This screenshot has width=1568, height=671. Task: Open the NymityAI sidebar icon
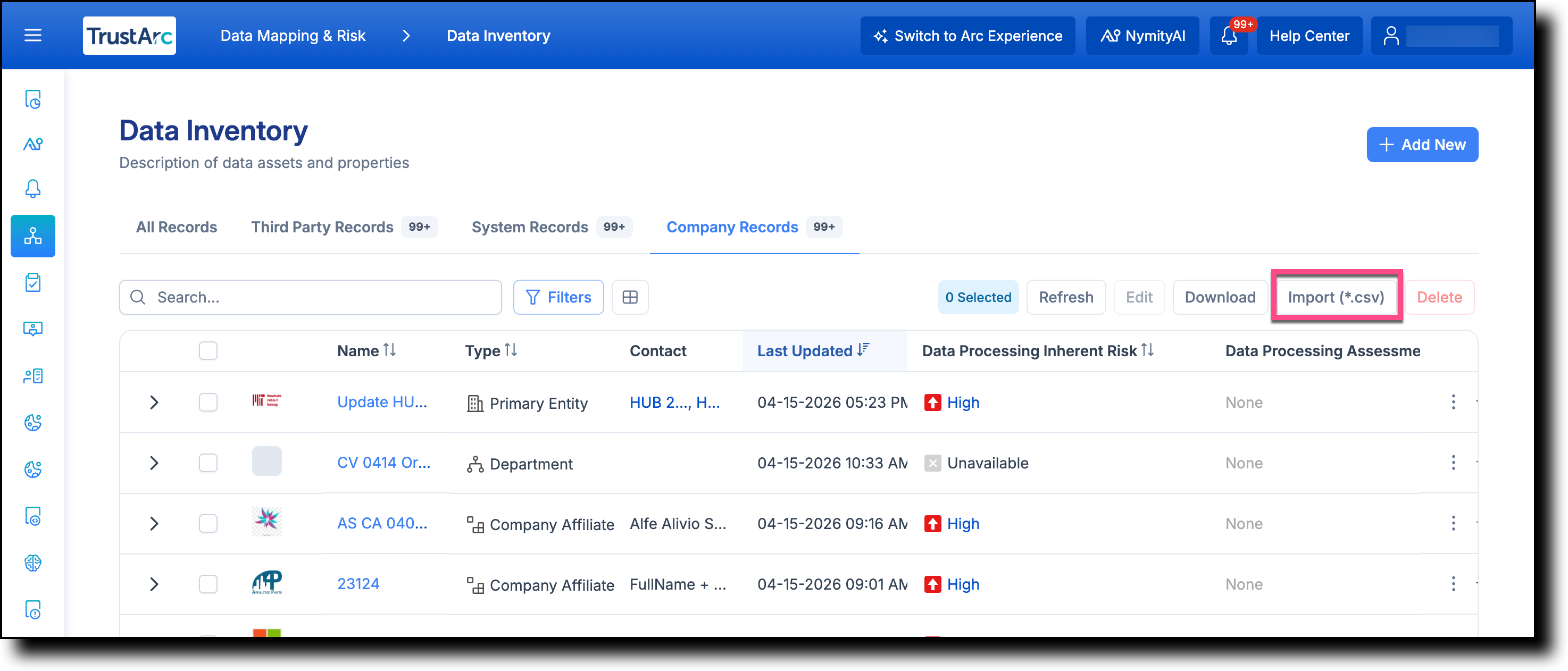click(x=33, y=144)
